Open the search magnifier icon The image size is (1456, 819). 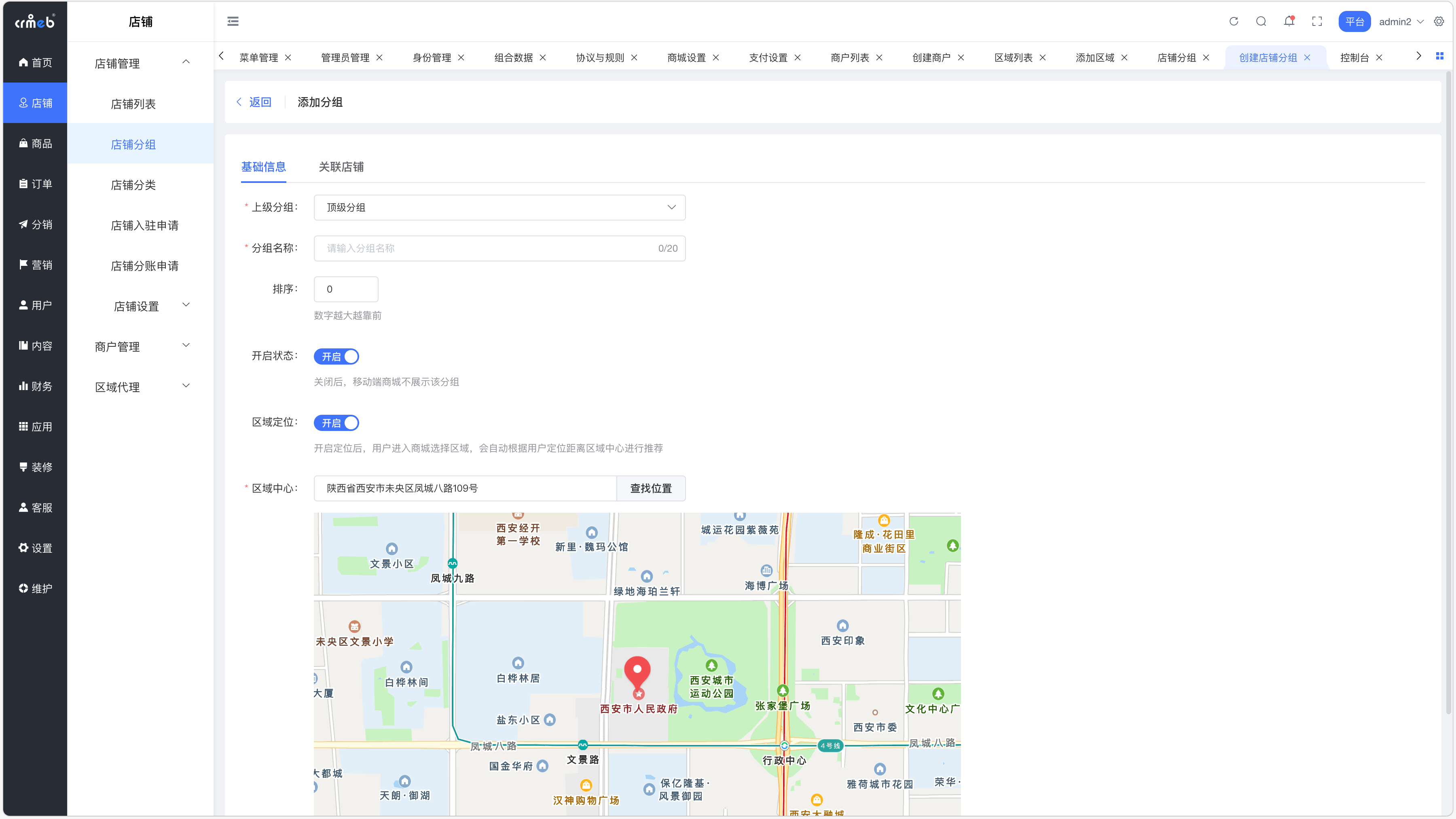pos(1261,21)
